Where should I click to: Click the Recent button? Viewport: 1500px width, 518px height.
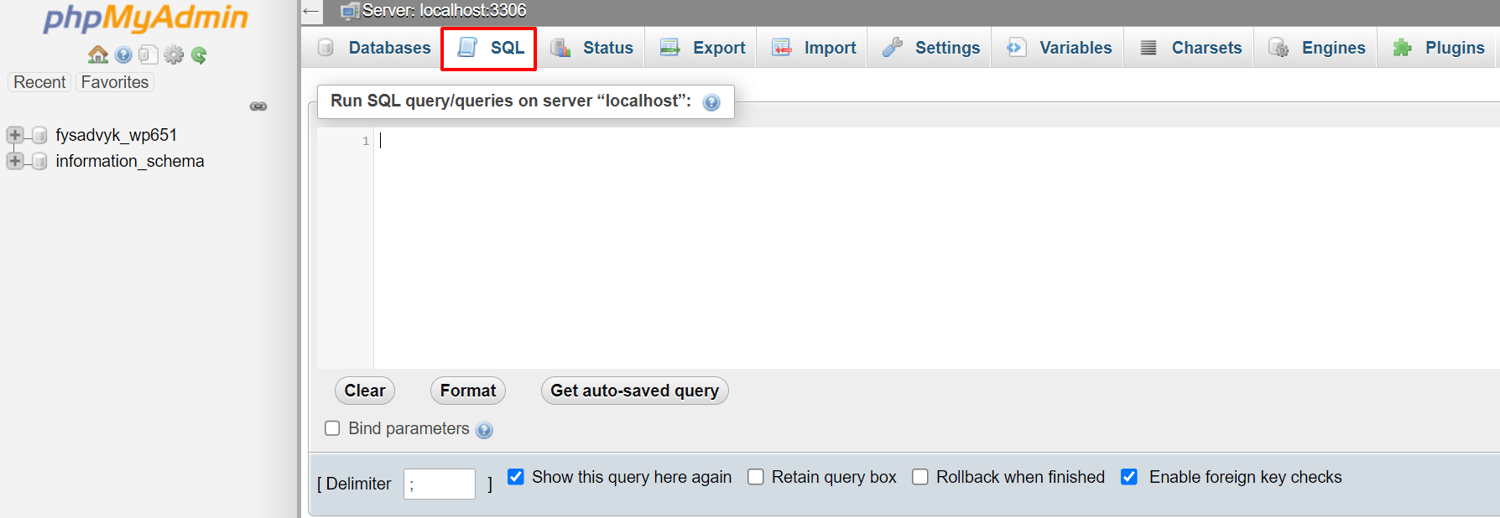[x=40, y=82]
